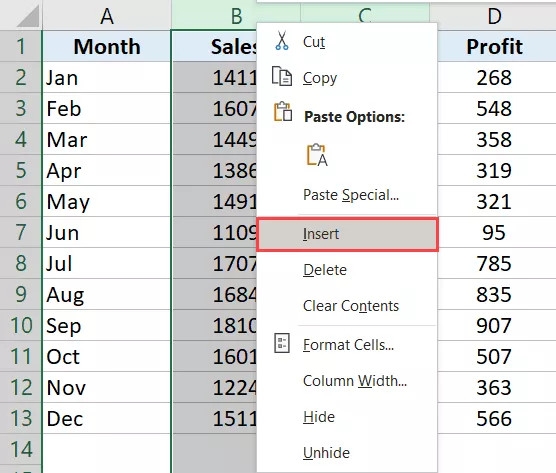Click the Sales header cell
This screenshot has height=473, width=556.
click(x=215, y=46)
